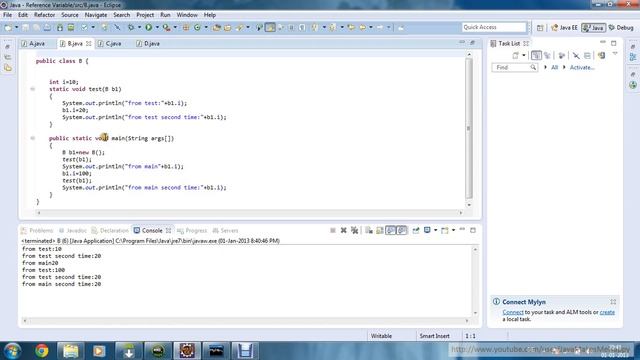Close the B.java editor tab

(x=89, y=44)
